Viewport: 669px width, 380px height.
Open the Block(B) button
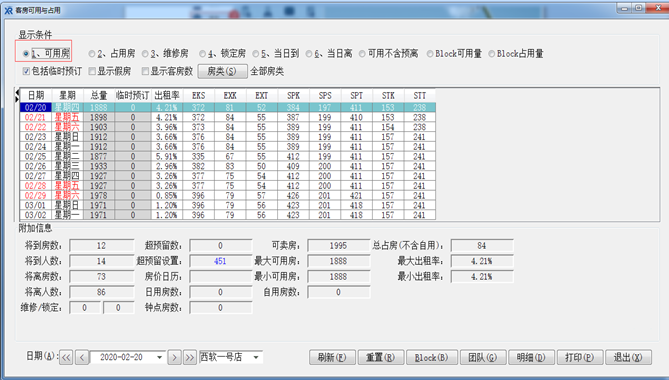[x=432, y=357]
